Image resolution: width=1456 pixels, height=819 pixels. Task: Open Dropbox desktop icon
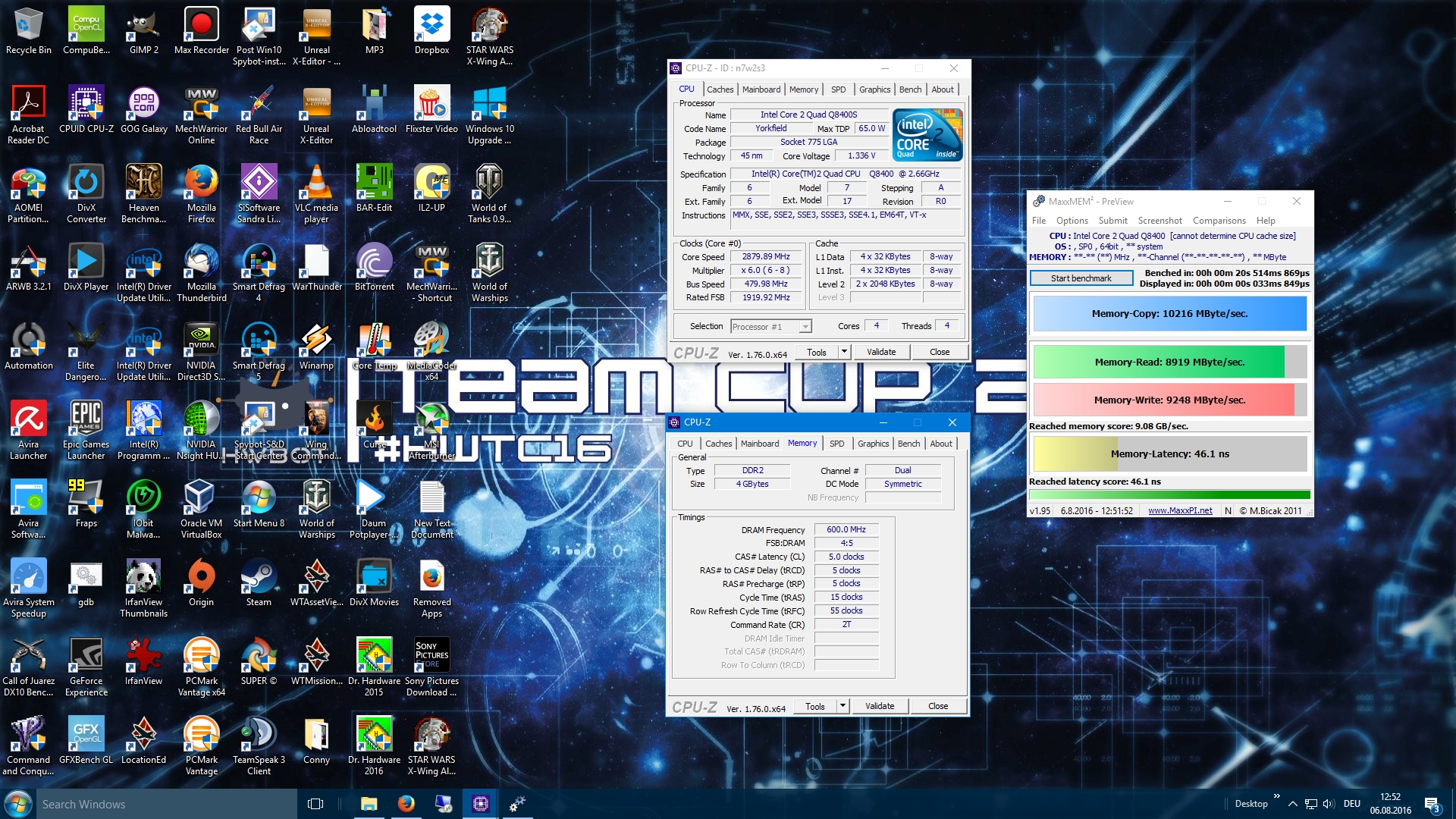point(431,32)
